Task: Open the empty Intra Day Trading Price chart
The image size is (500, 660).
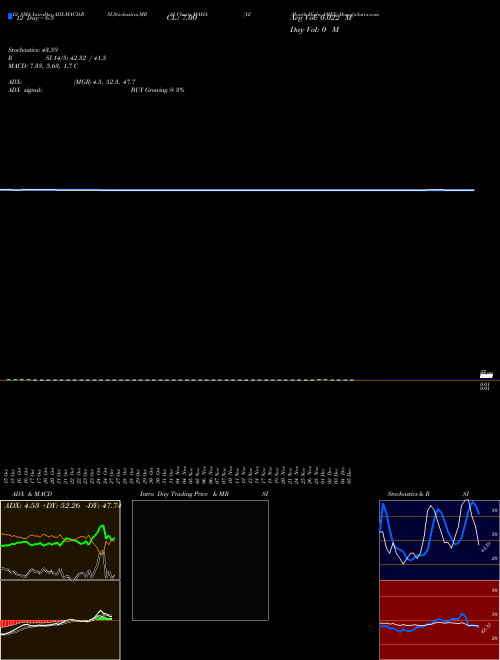Action: (x=200, y=560)
